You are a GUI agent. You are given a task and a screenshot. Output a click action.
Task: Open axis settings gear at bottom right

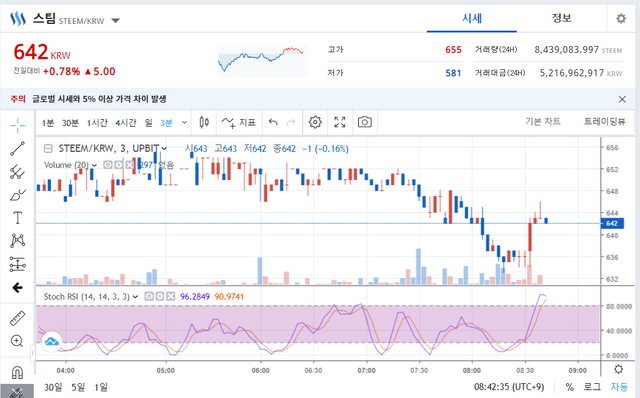(x=619, y=369)
